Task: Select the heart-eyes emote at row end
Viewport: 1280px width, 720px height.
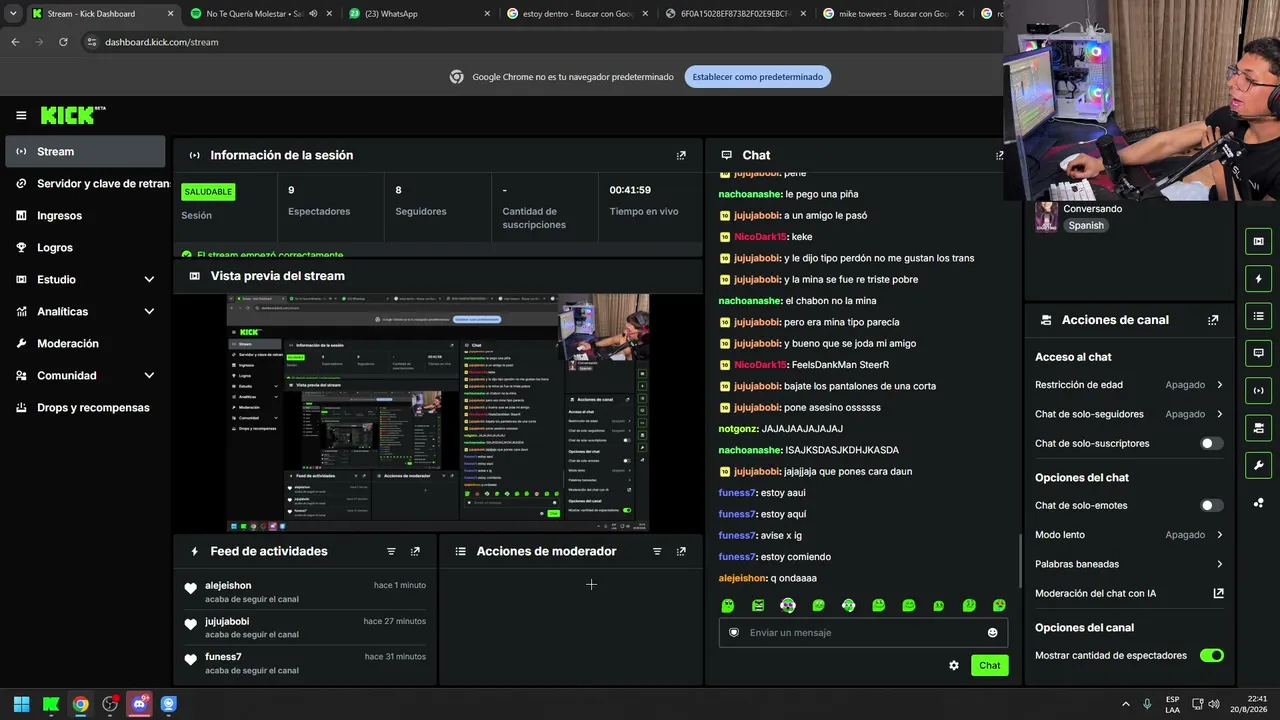Action: (999, 605)
